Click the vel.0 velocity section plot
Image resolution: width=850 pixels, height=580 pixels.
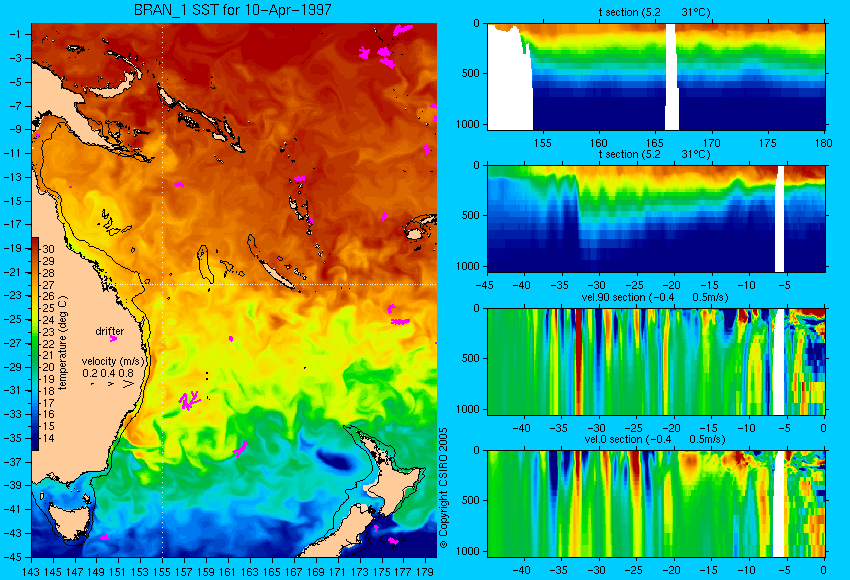656,504
